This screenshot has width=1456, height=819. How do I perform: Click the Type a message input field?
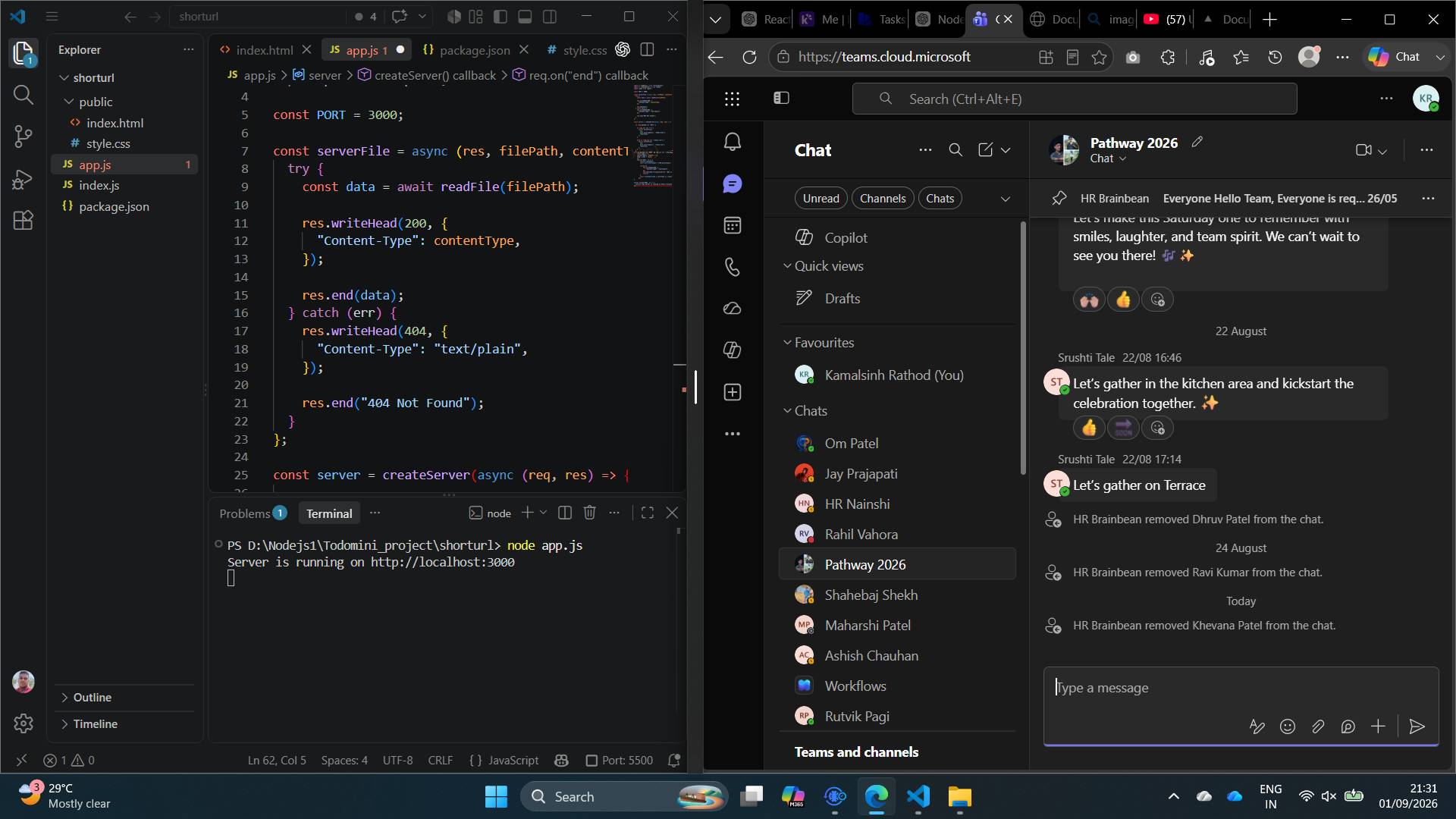click(x=1241, y=689)
